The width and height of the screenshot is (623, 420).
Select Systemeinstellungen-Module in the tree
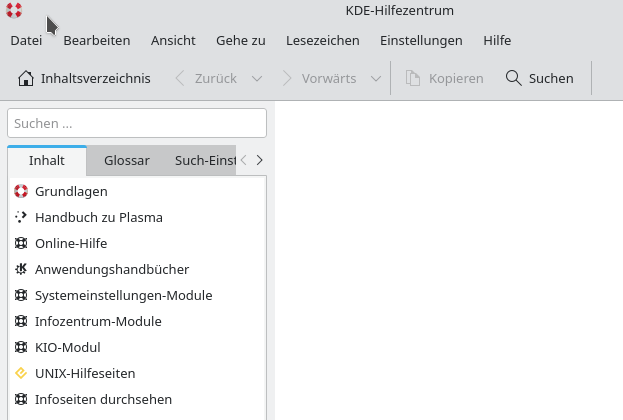coord(124,295)
